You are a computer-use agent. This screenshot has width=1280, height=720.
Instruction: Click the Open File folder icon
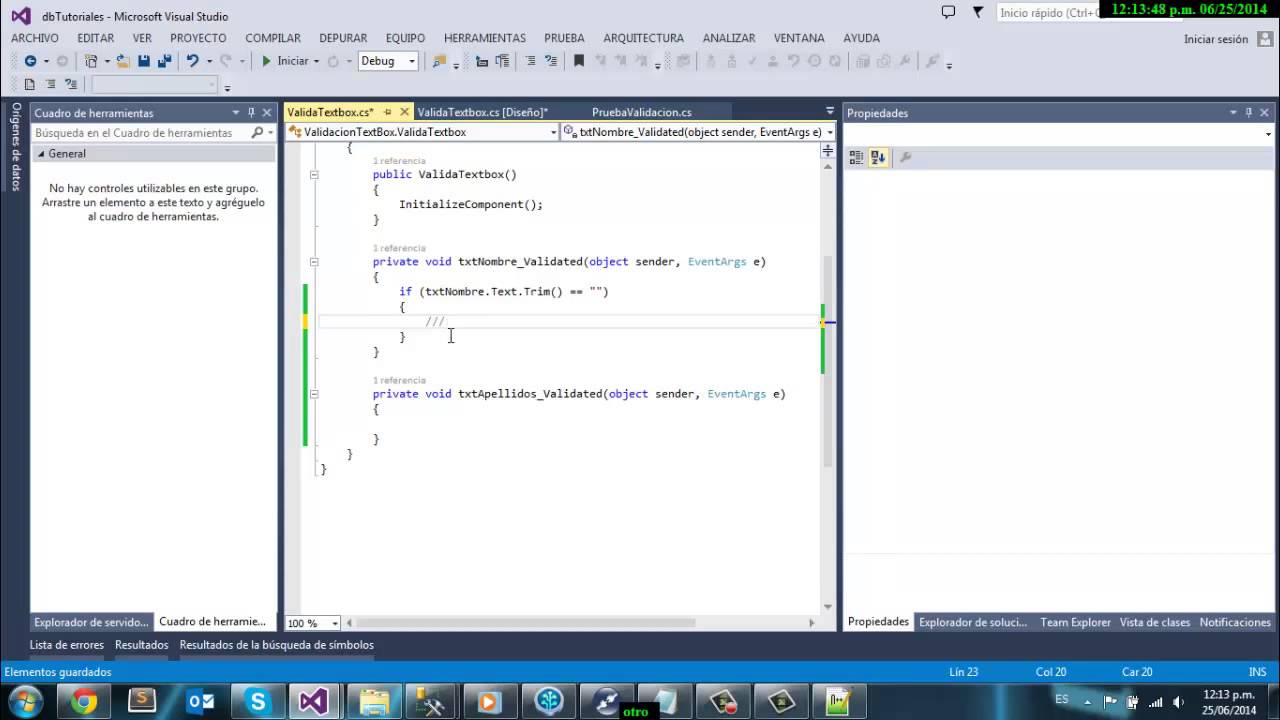coord(122,61)
